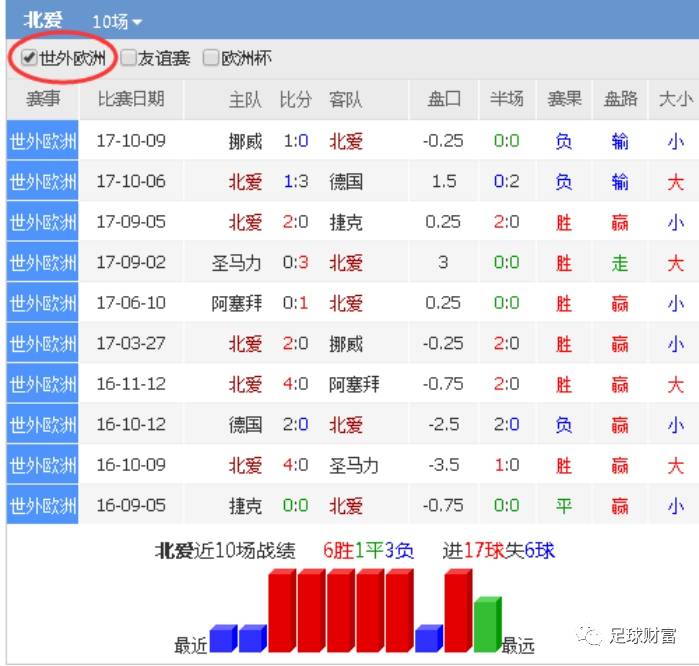Open the 世外欧洲 league link for 16-09-05 match
Image resolution: width=699 pixels, height=666 pixels.
(42, 506)
